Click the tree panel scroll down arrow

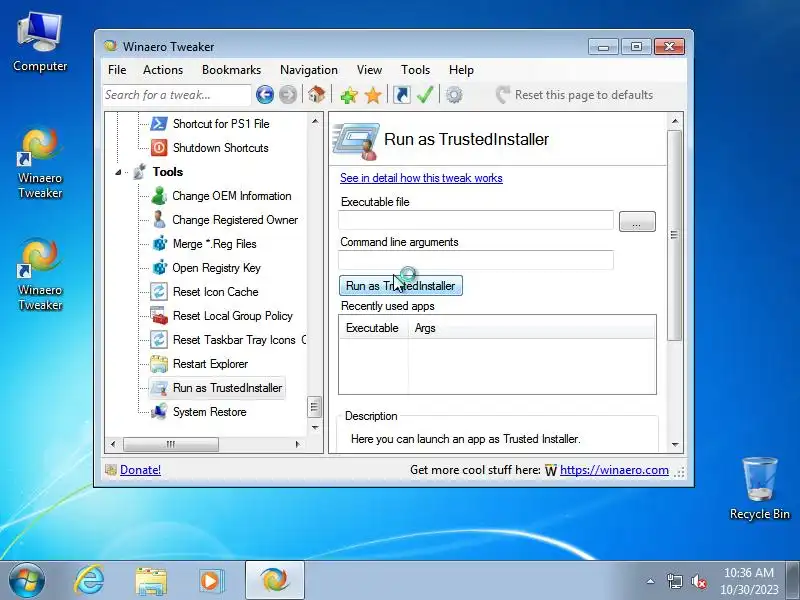click(x=315, y=428)
